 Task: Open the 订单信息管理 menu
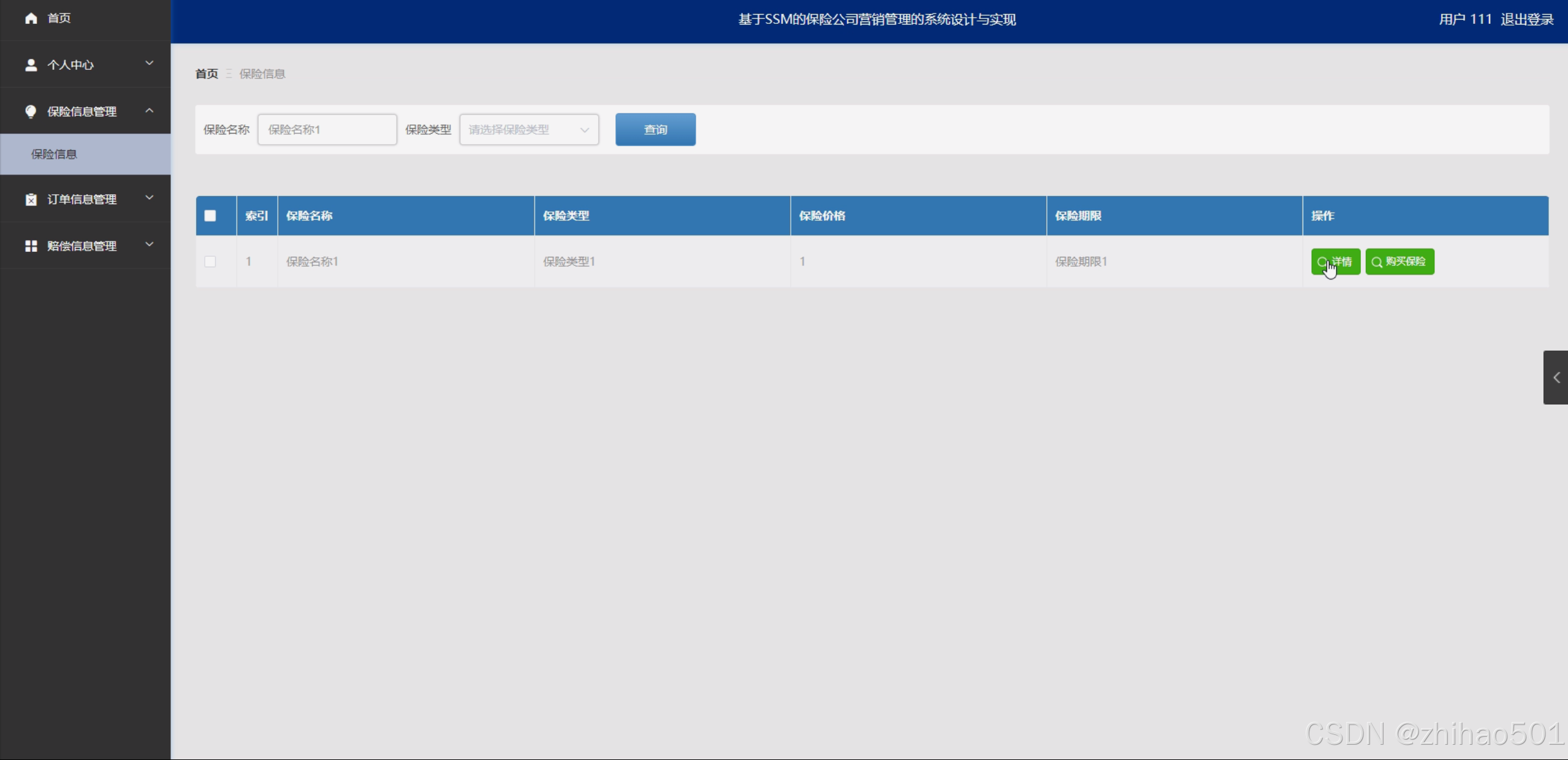(x=82, y=199)
